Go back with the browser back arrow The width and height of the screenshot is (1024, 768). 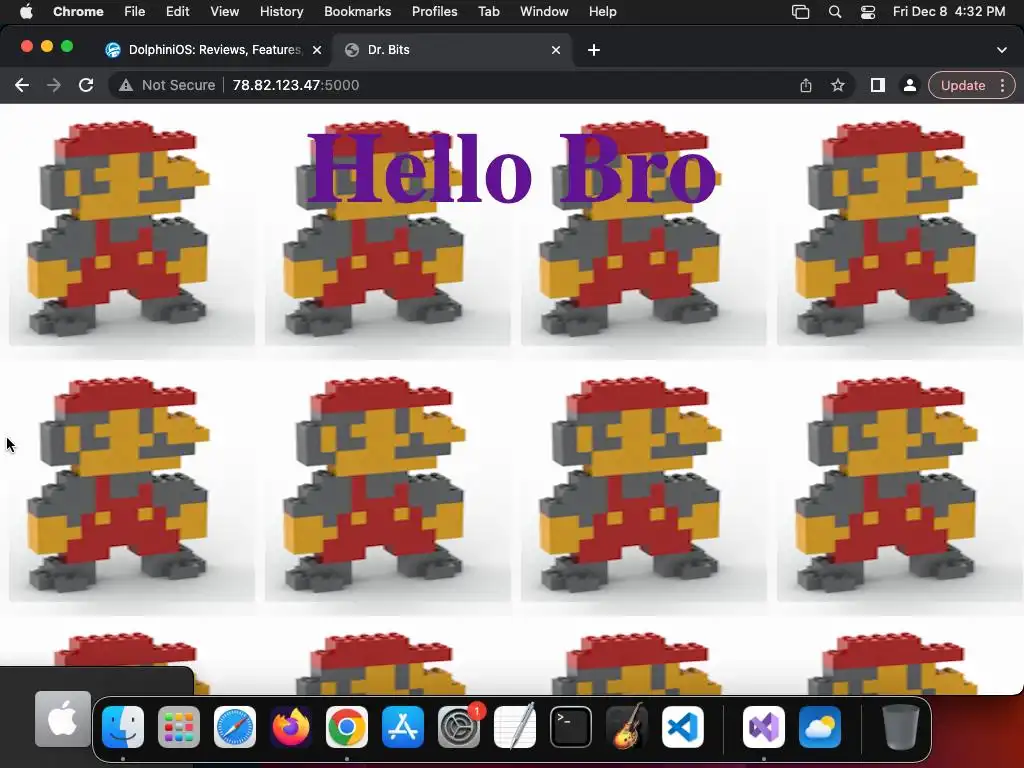22,85
